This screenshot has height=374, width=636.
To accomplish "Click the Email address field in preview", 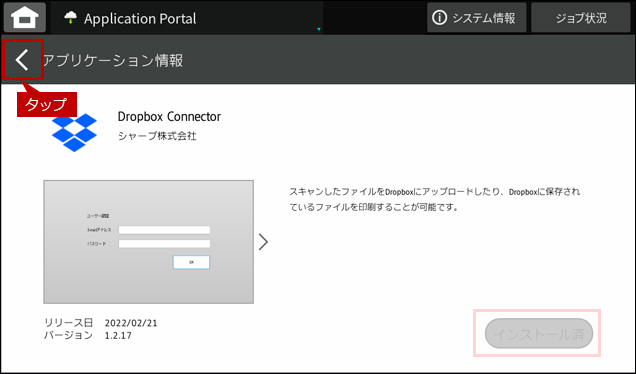I will tap(164, 230).
